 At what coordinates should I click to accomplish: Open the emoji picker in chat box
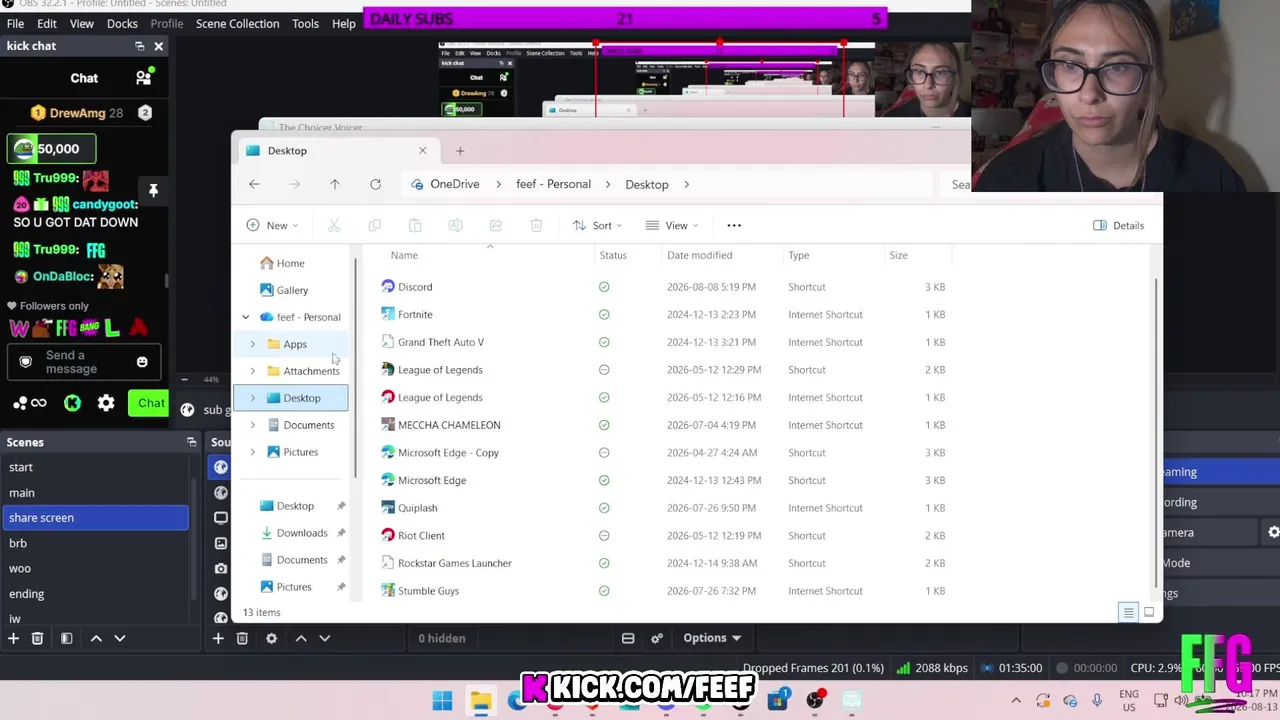[142, 362]
